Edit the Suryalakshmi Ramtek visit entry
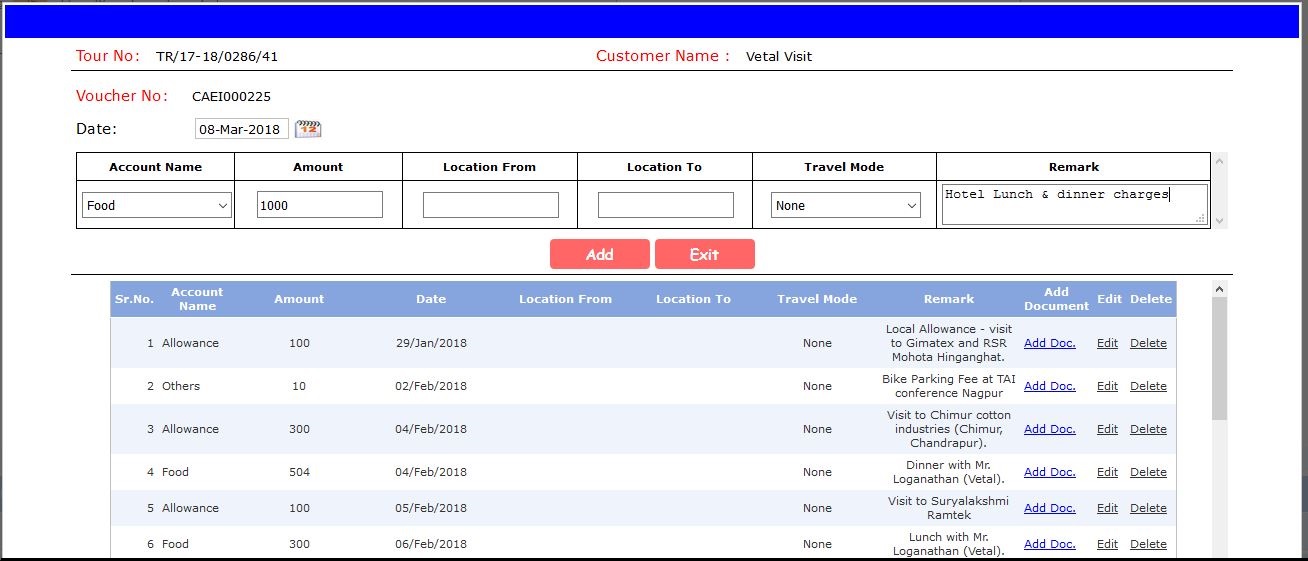 pyautogui.click(x=1107, y=508)
